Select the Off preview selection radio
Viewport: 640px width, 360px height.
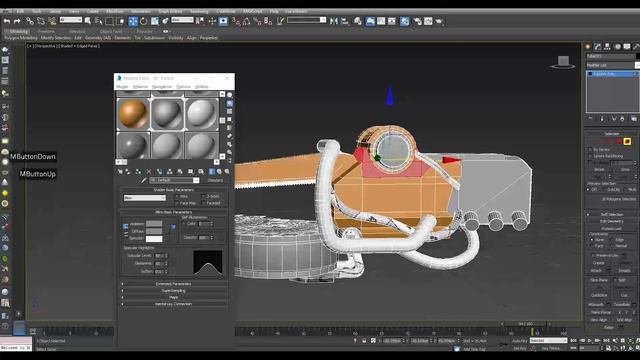coord(589,190)
